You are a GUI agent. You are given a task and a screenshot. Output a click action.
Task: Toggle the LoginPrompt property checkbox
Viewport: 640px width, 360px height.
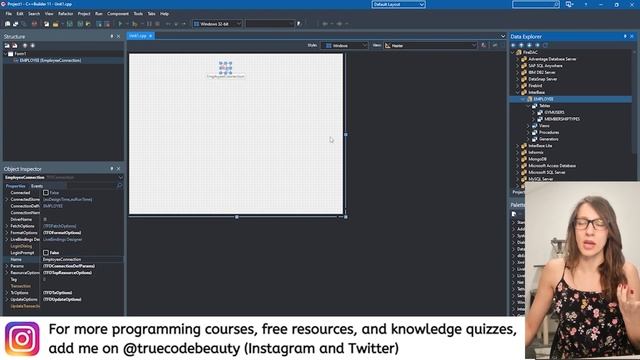click(x=46, y=253)
